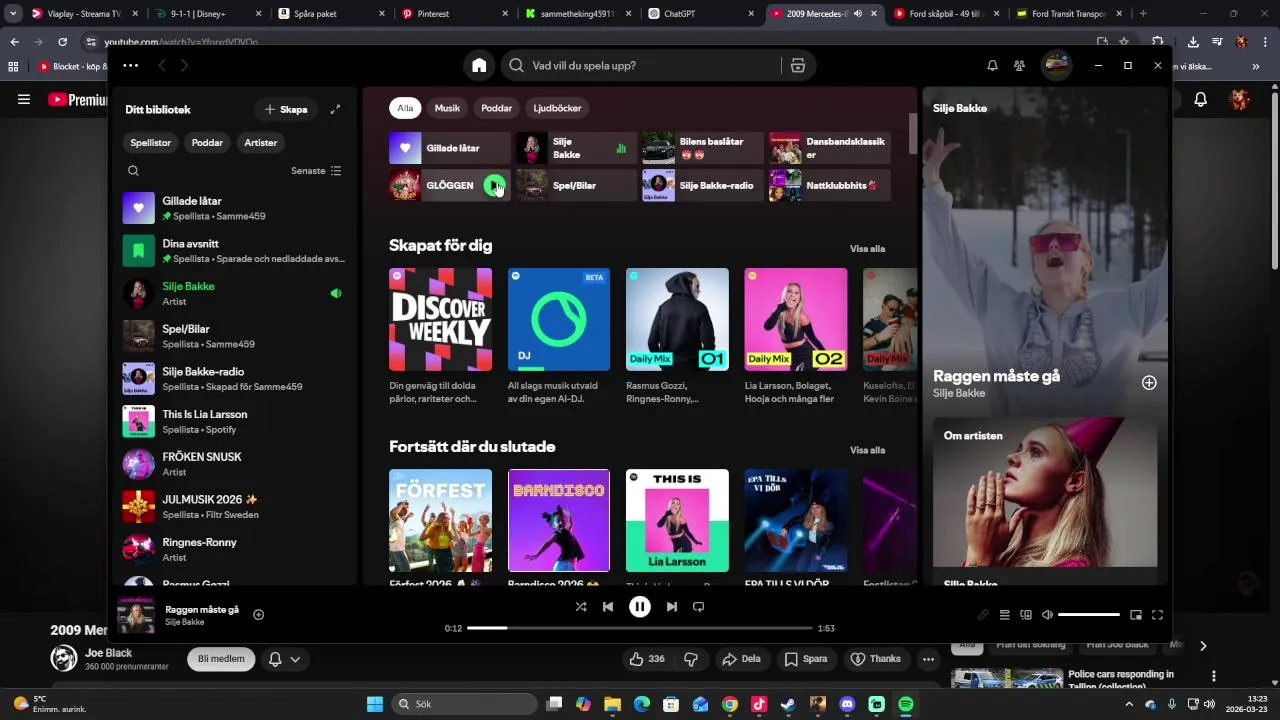Toggle Artister filter in library
The height and width of the screenshot is (720, 1280).
[261, 143]
